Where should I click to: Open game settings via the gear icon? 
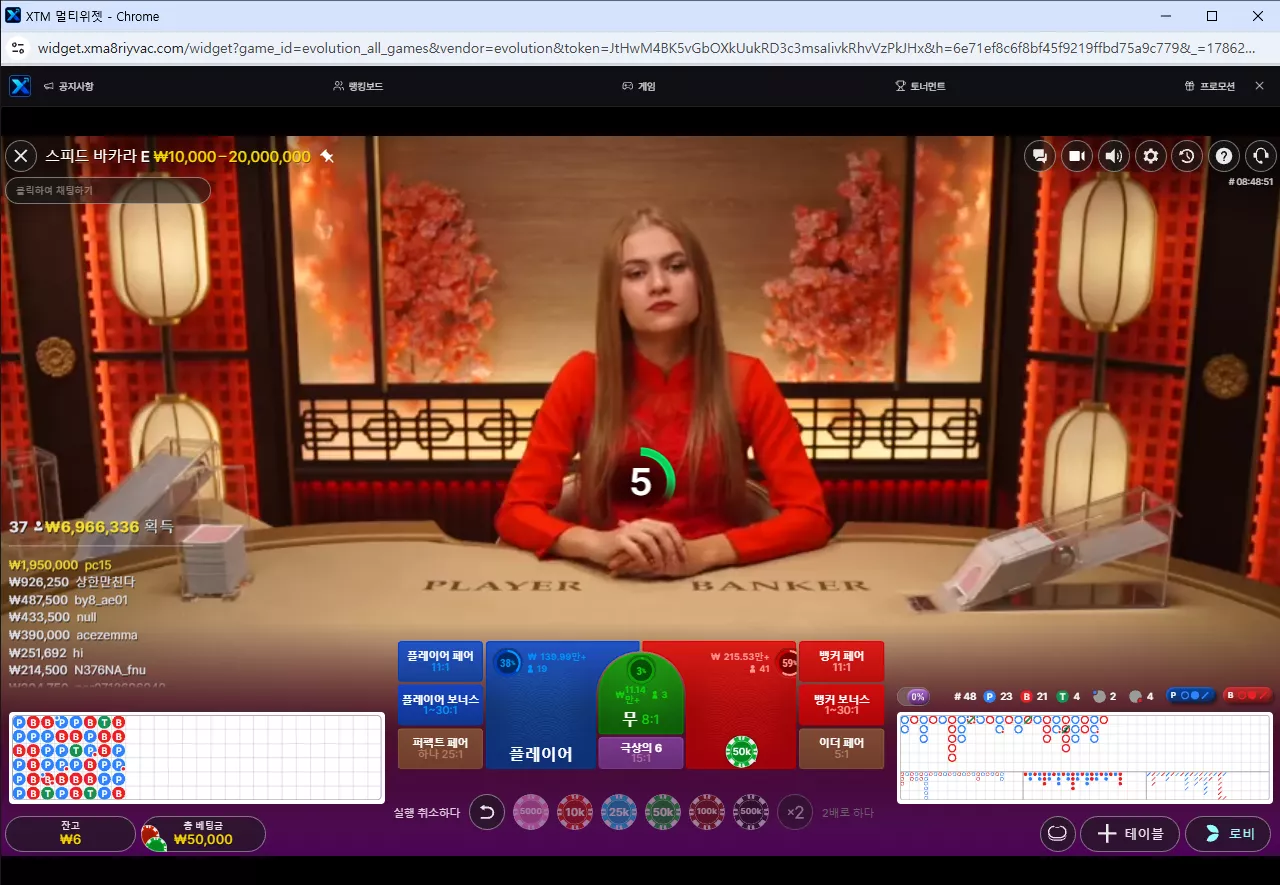(1151, 156)
